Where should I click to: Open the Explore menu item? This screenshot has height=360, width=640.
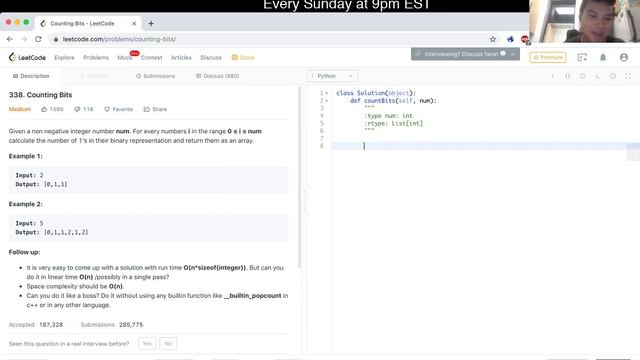[x=64, y=58]
